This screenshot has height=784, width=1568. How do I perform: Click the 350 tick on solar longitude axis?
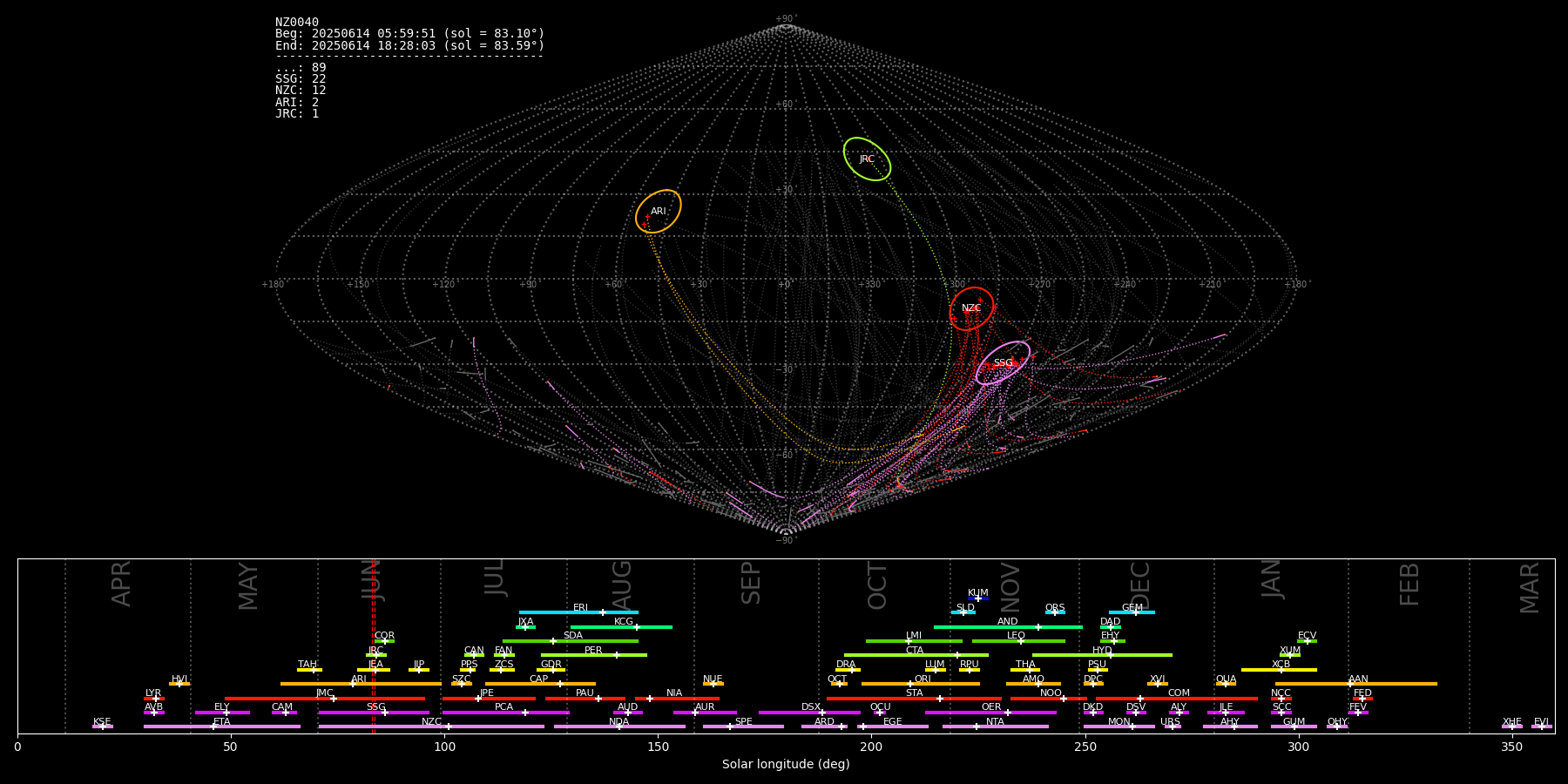click(x=1511, y=747)
